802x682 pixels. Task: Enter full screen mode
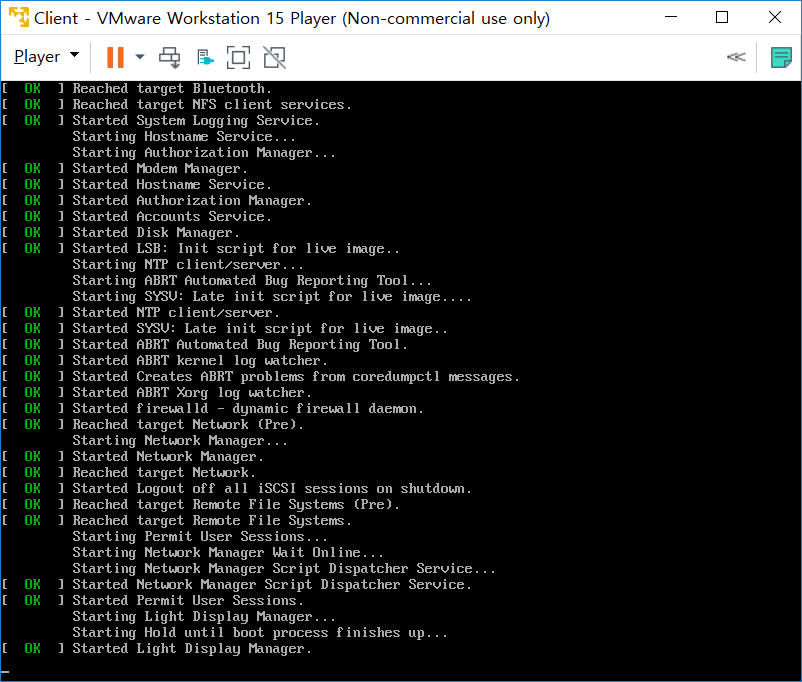(238, 57)
